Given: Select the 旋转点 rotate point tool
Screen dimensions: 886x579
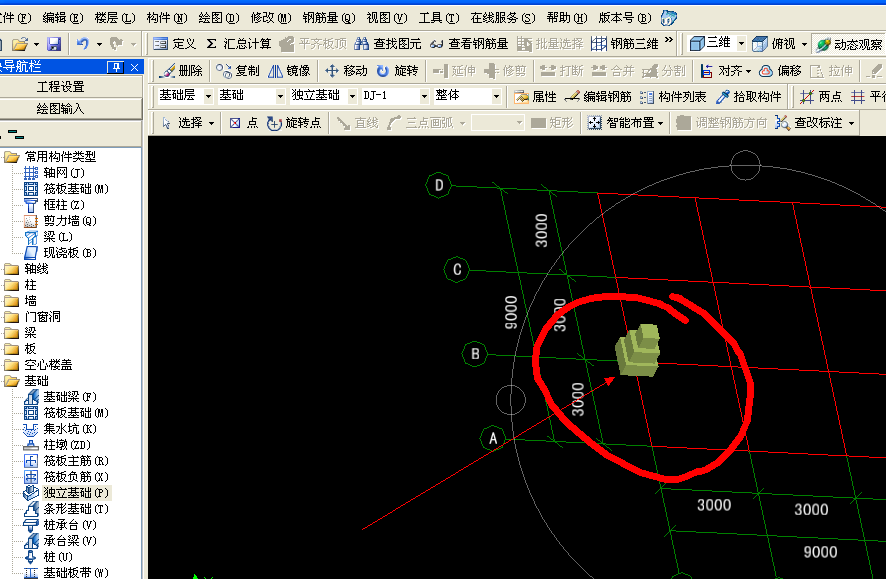Looking at the screenshot, I should (294, 123).
